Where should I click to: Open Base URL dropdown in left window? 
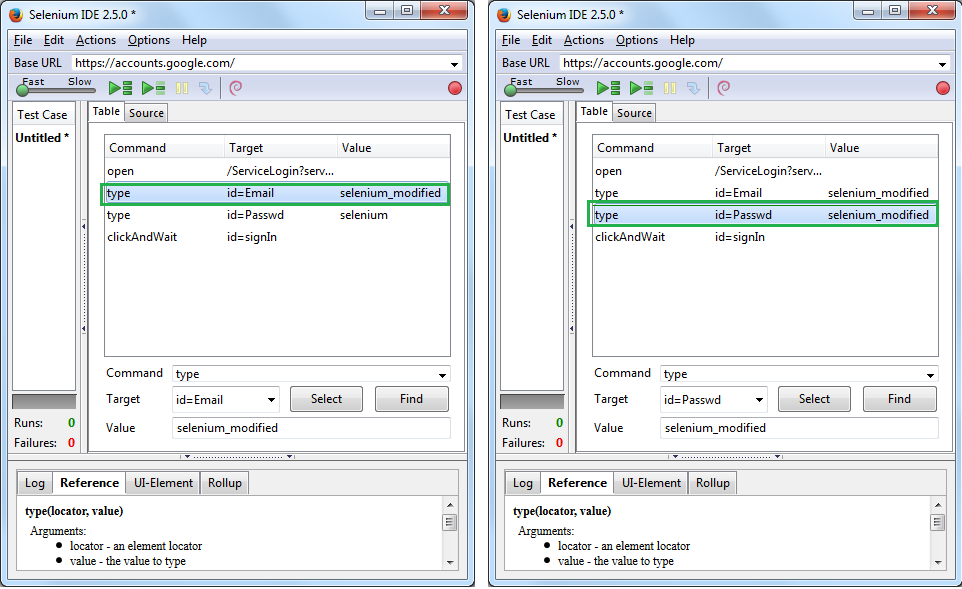[x=454, y=64]
